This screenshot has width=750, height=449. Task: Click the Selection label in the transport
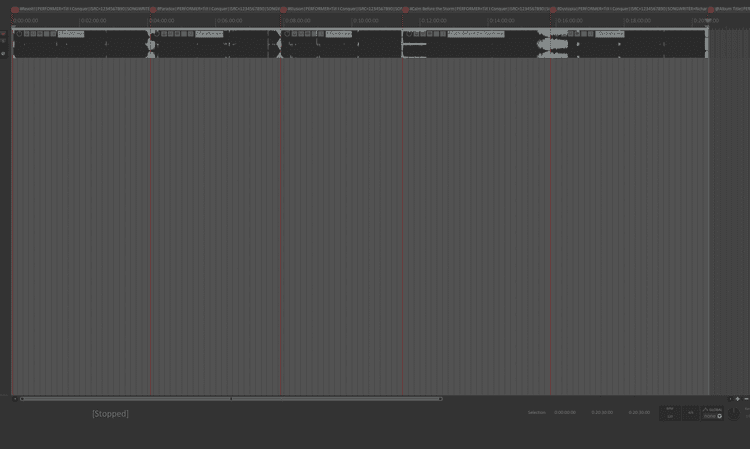point(536,412)
